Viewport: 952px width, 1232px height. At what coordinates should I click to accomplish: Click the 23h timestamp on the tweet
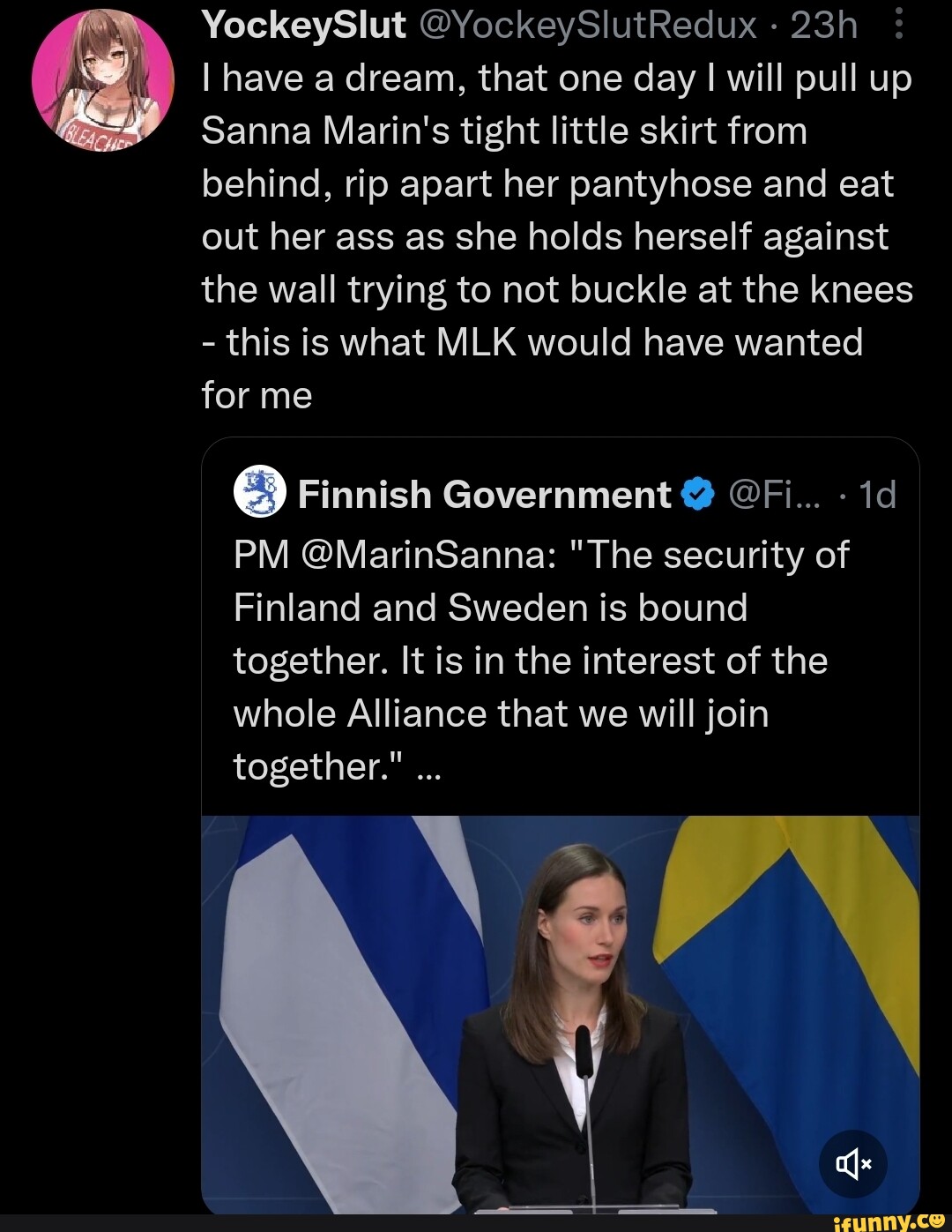(x=823, y=26)
